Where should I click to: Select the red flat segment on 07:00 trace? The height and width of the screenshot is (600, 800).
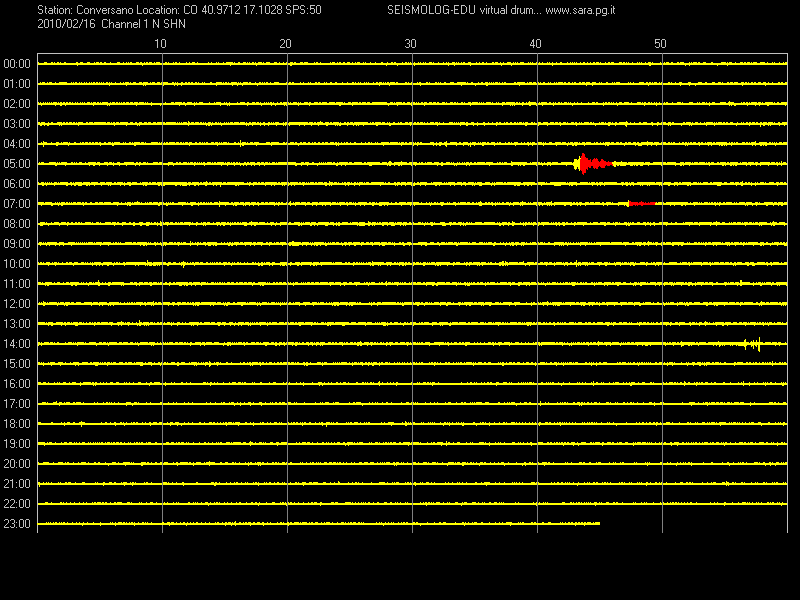(x=641, y=204)
